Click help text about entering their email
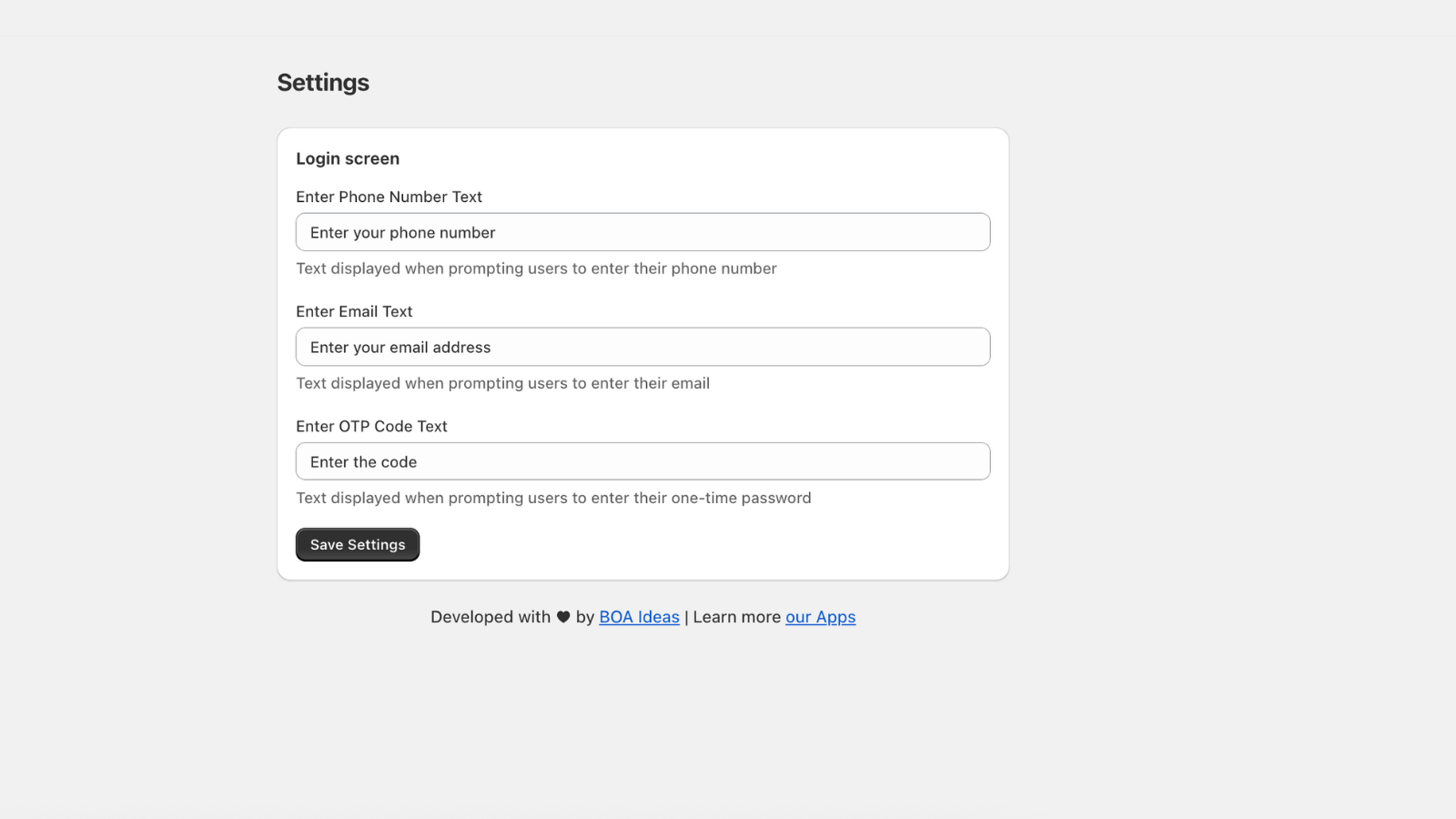Image resolution: width=1456 pixels, height=819 pixels. pos(502,383)
